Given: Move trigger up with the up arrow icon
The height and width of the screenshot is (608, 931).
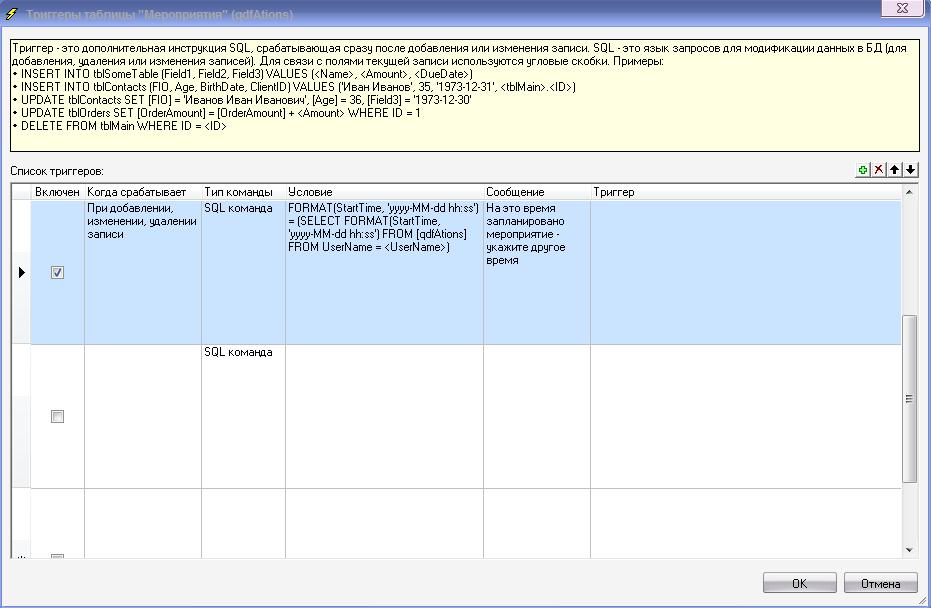Looking at the screenshot, I should coord(895,171).
